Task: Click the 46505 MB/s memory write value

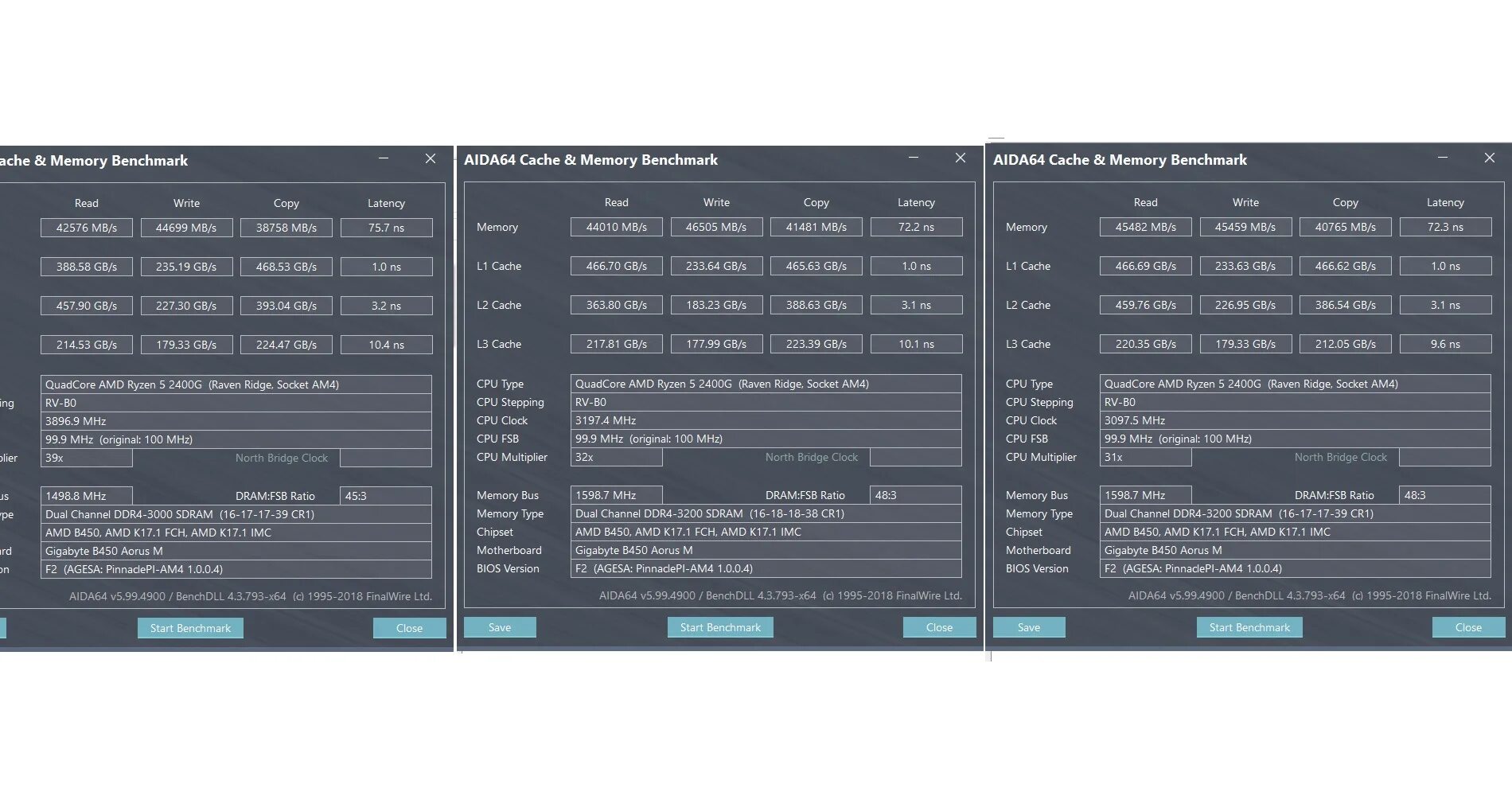Action: [x=716, y=227]
